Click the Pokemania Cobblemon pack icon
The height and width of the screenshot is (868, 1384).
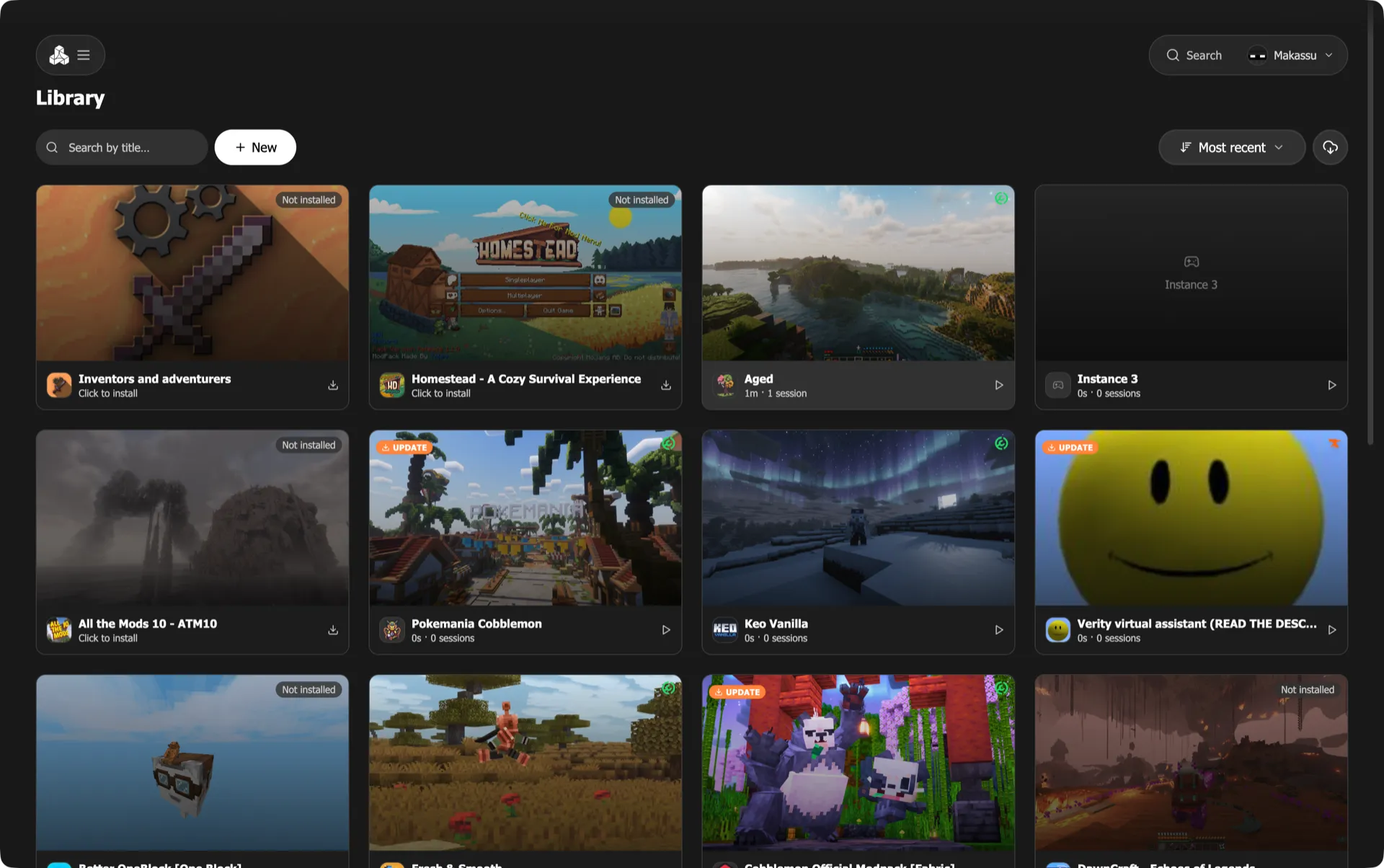pyautogui.click(x=392, y=630)
